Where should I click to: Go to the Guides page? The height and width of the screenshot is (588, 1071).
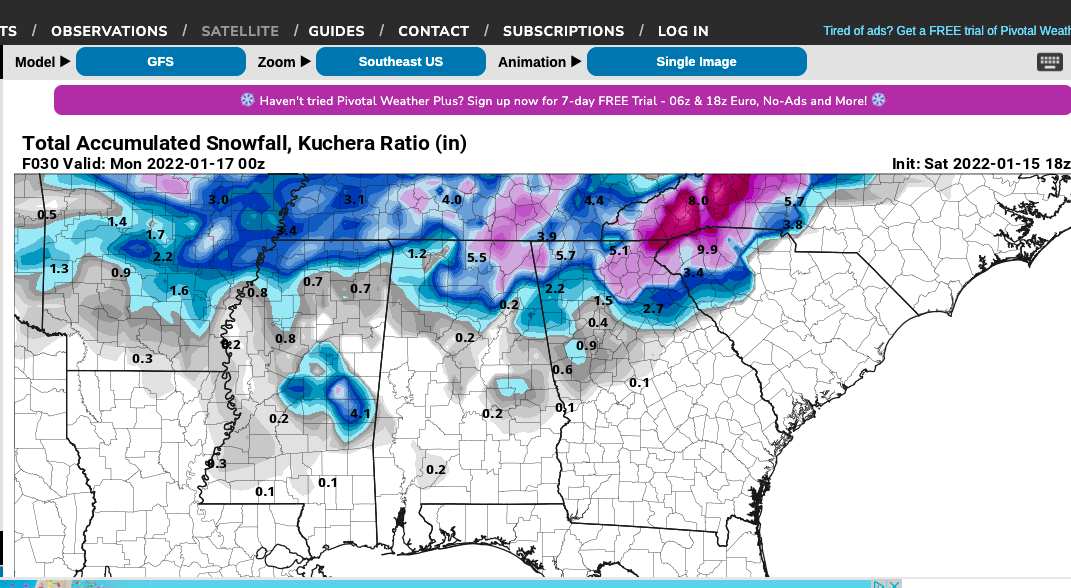[336, 31]
